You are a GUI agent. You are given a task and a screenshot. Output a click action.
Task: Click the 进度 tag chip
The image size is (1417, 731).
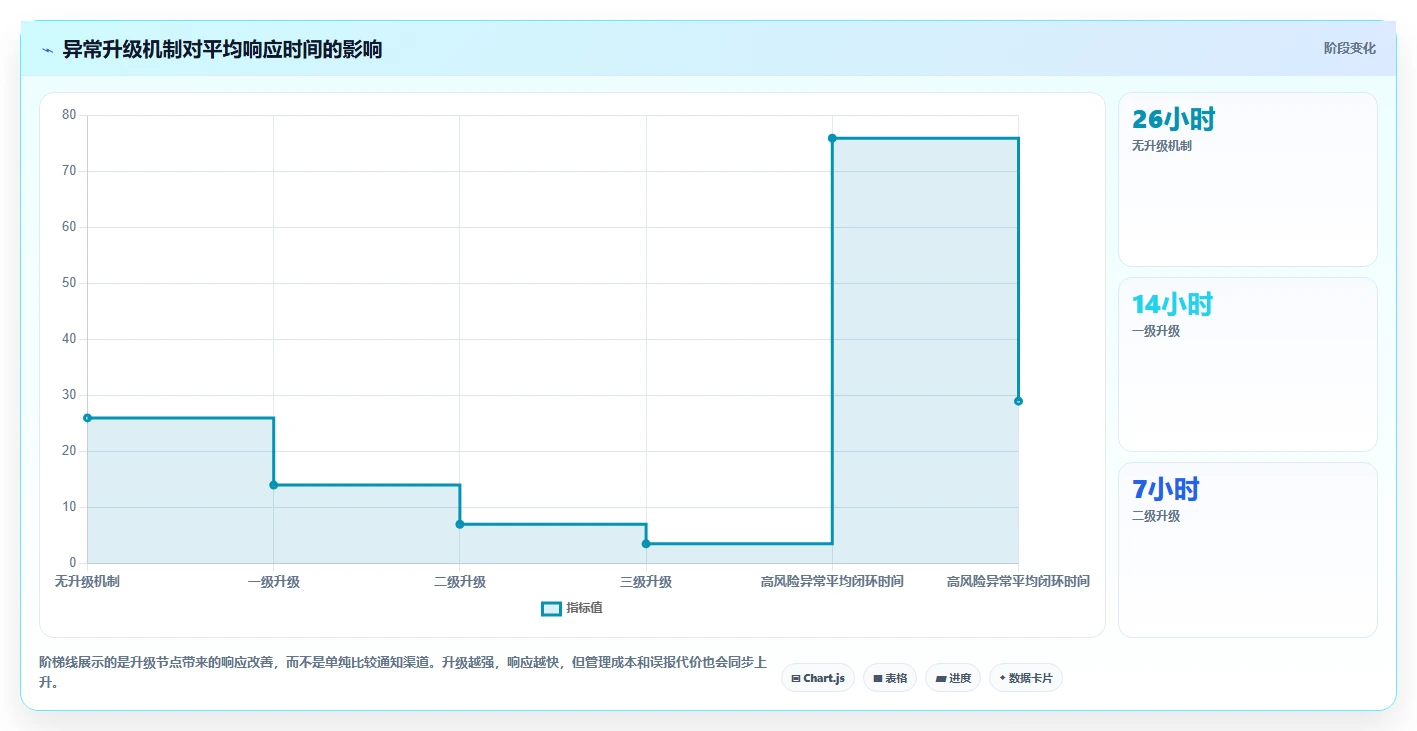(x=953, y=678)
